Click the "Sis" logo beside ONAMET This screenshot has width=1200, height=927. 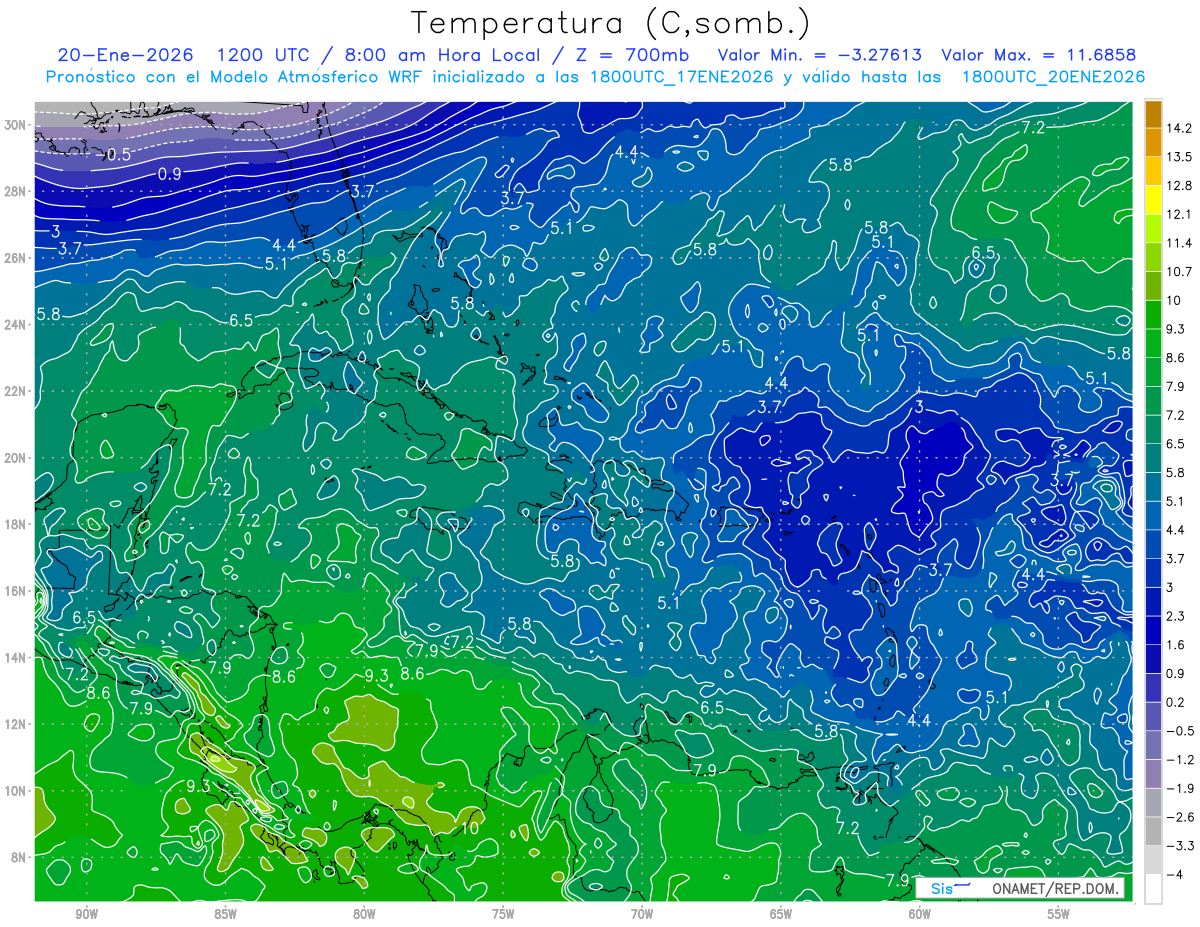[x=949, y=888]
